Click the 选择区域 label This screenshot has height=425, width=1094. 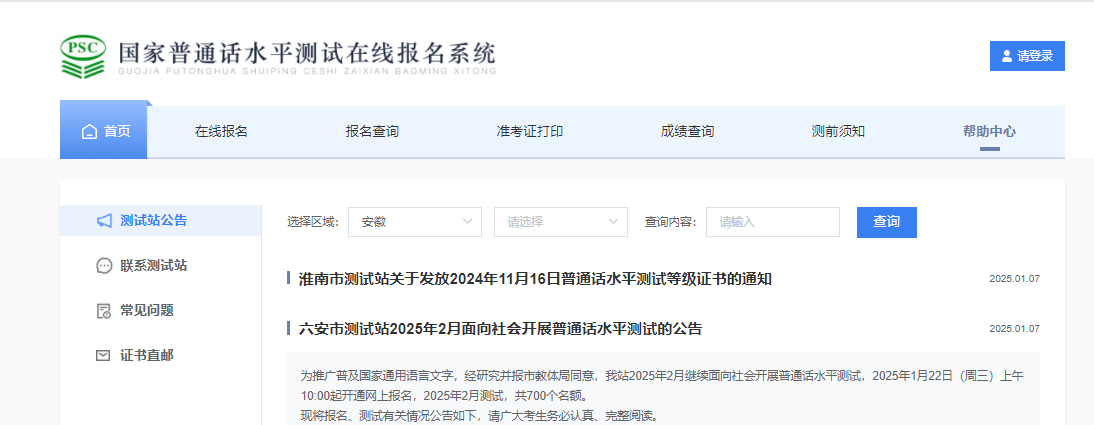(x=313, y=223)
